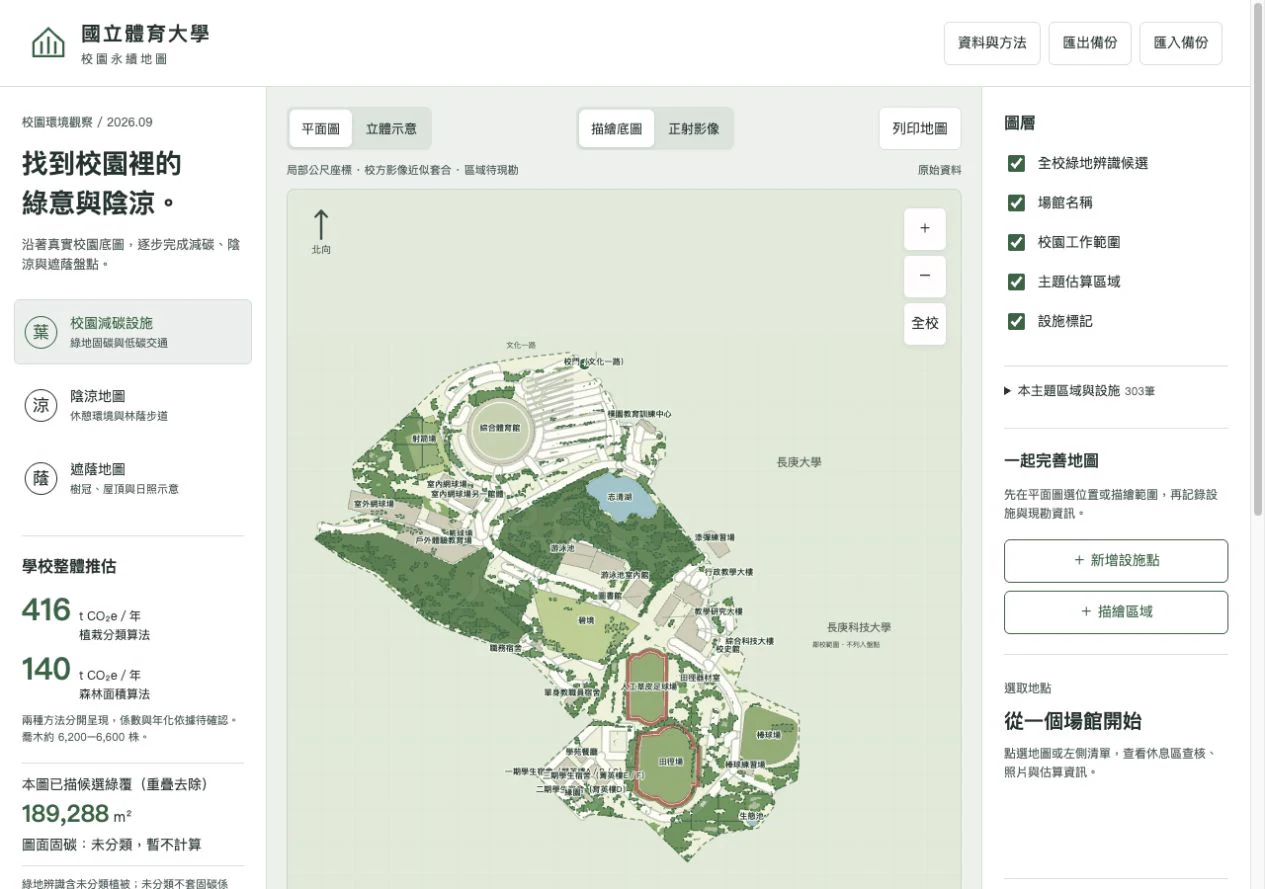Click the 綜合科技大樓 label on the map
Image resolution: width=1265 pixels, height=889 pixels.
point(749,640)
